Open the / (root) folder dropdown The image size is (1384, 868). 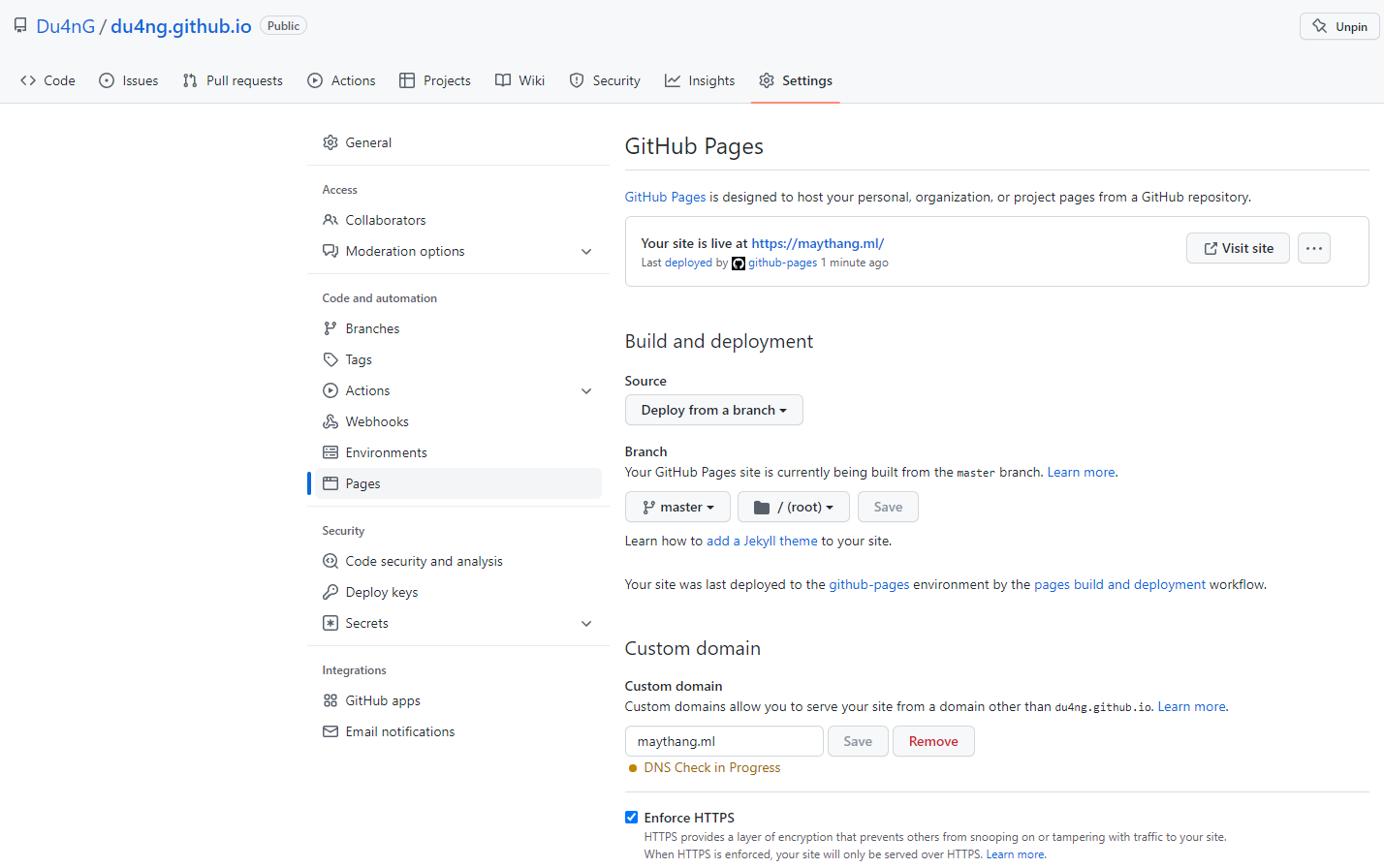point(793,507)
